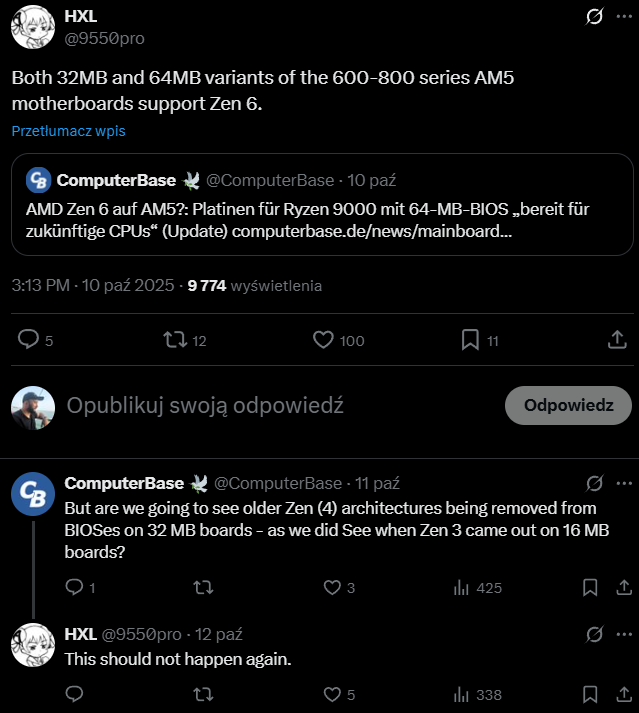Open the 9 774 wyświetlenia view count
639x713 pixels.
(255, 286)
